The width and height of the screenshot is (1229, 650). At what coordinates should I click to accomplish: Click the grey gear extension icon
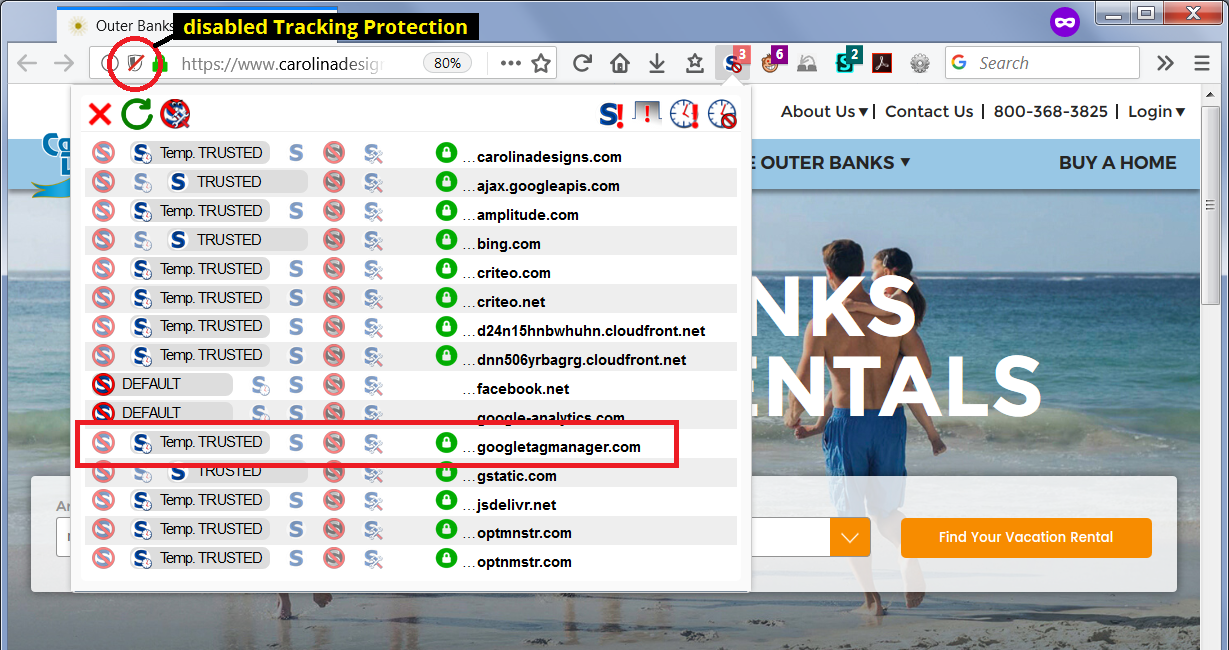pyautogui.click(x=920, y=63)
